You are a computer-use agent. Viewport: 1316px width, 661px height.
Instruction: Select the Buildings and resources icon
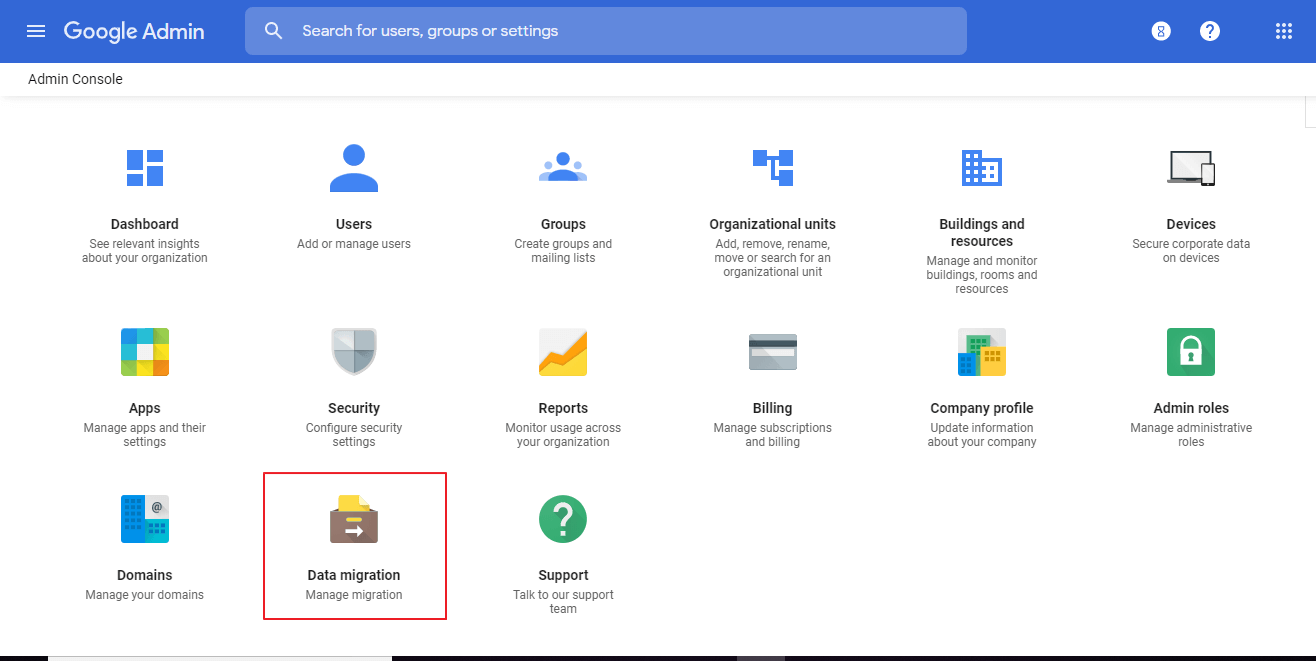981,168
